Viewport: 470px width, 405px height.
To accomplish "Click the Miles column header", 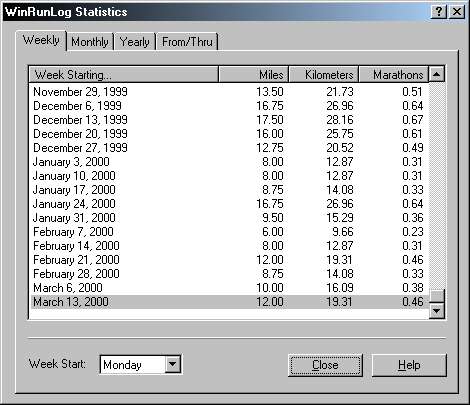I will (254, 74).
